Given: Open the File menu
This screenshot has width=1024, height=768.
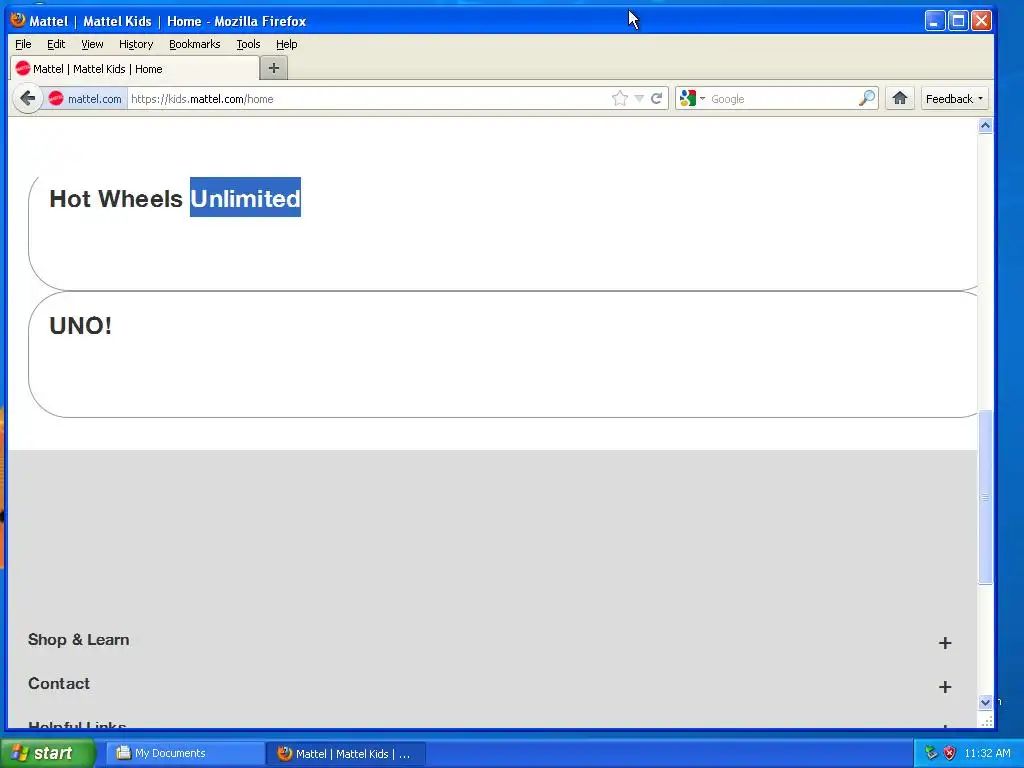Looking at the screenshot, I should coord(23,44).
